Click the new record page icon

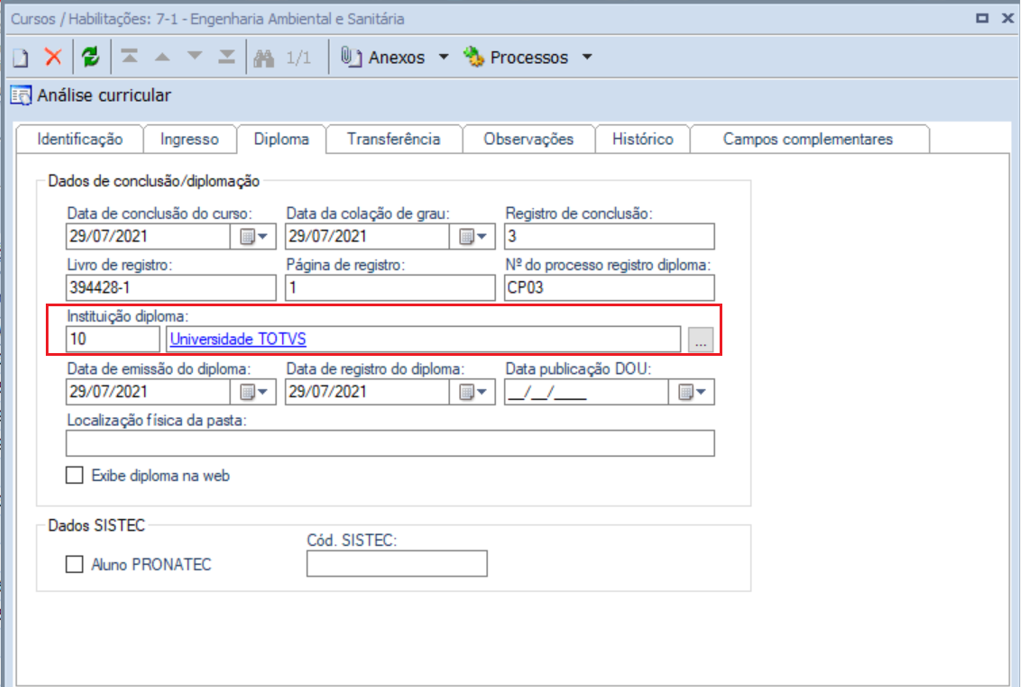pyautogui.click(x=20, y=58)
